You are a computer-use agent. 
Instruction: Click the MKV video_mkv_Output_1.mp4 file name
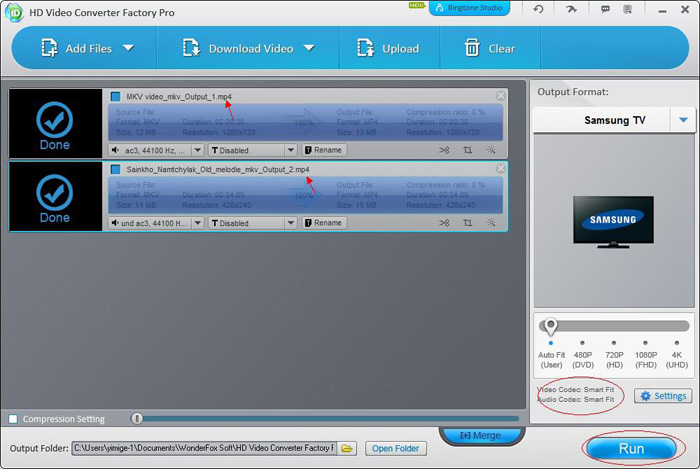179,96
